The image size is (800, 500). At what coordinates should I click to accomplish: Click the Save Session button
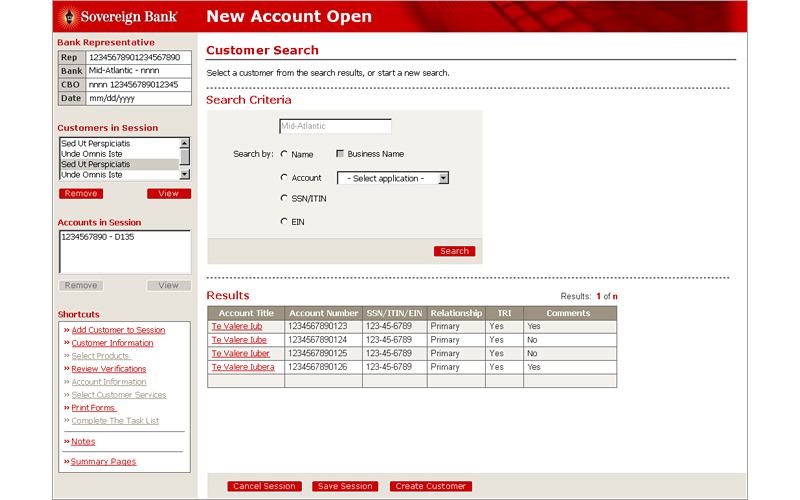[x=343, y=486]
